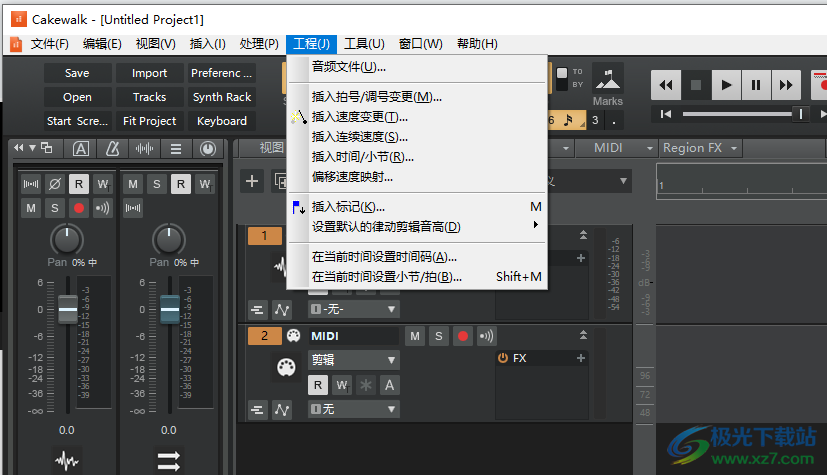Click the Import button
The height and width of the screenshot is (475, 827).
(150, 73)
